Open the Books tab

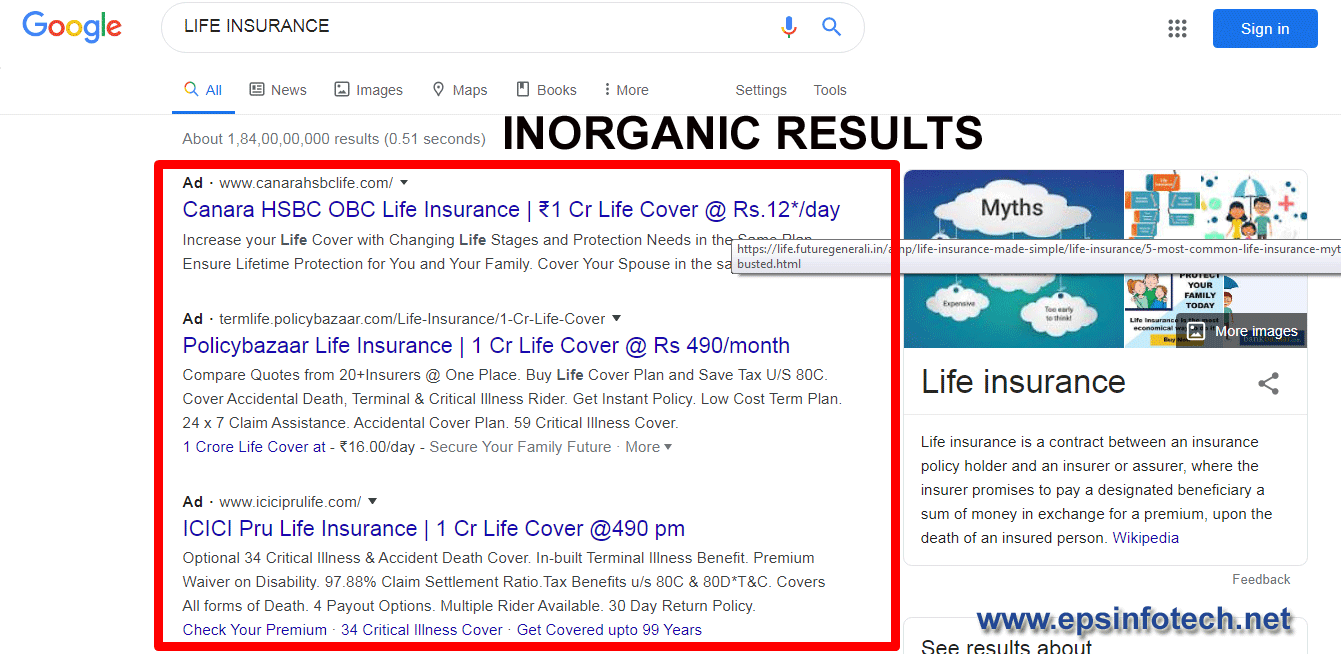click(546, 90)
